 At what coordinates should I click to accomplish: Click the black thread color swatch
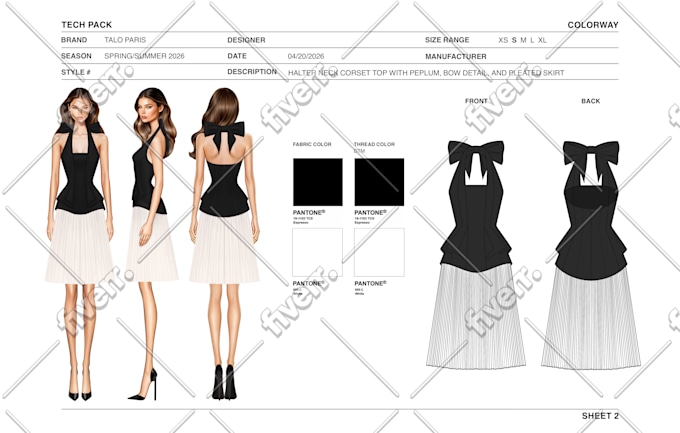[x=379, y=182]
